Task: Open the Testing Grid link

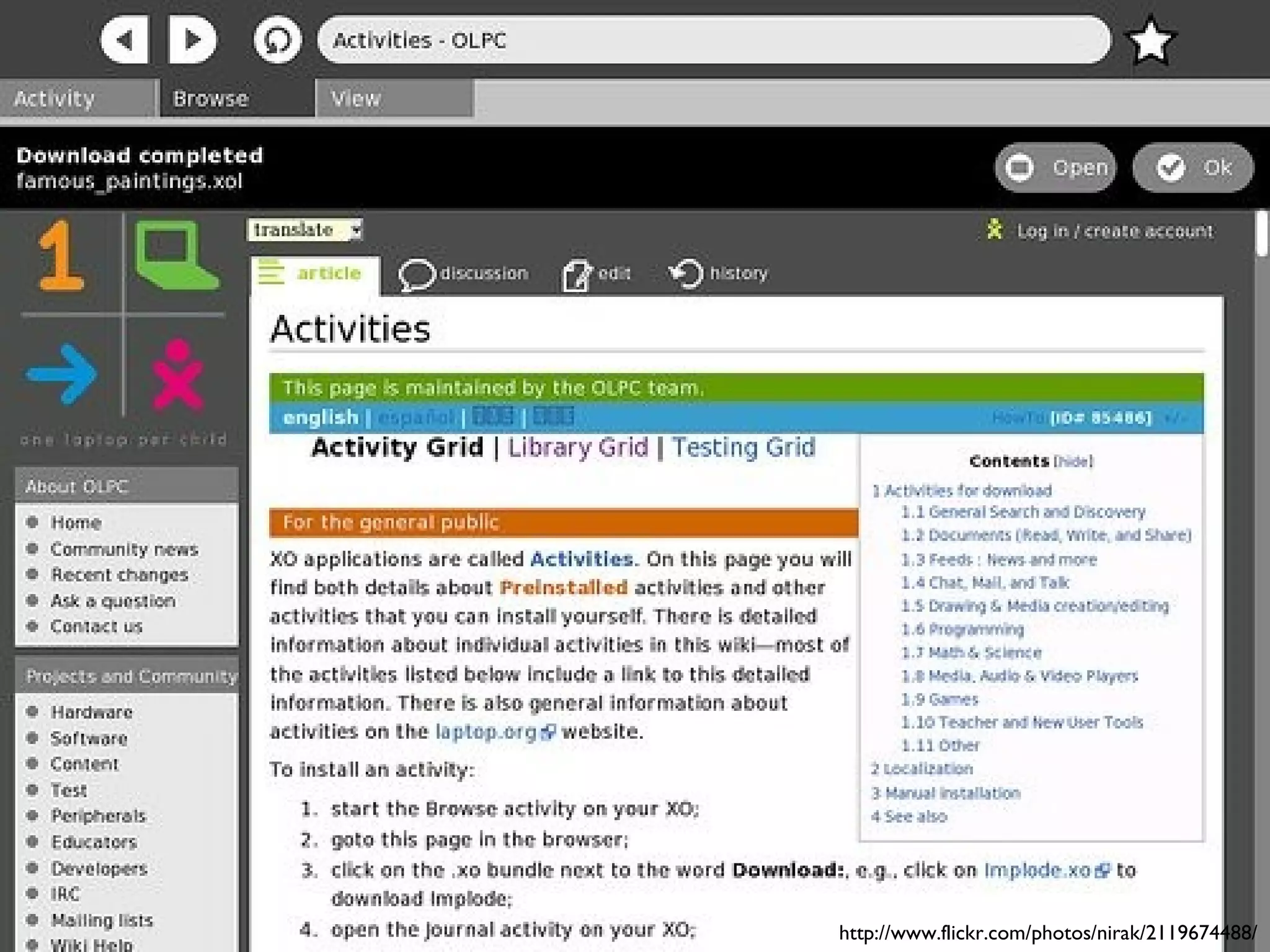Action: (x=744, y=447)
